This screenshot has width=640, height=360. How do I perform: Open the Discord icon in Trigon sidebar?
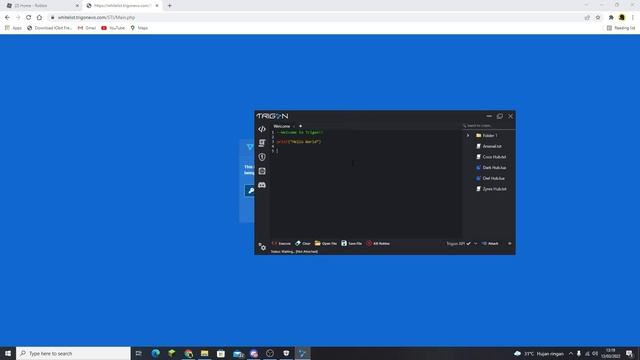click(262, 185)
